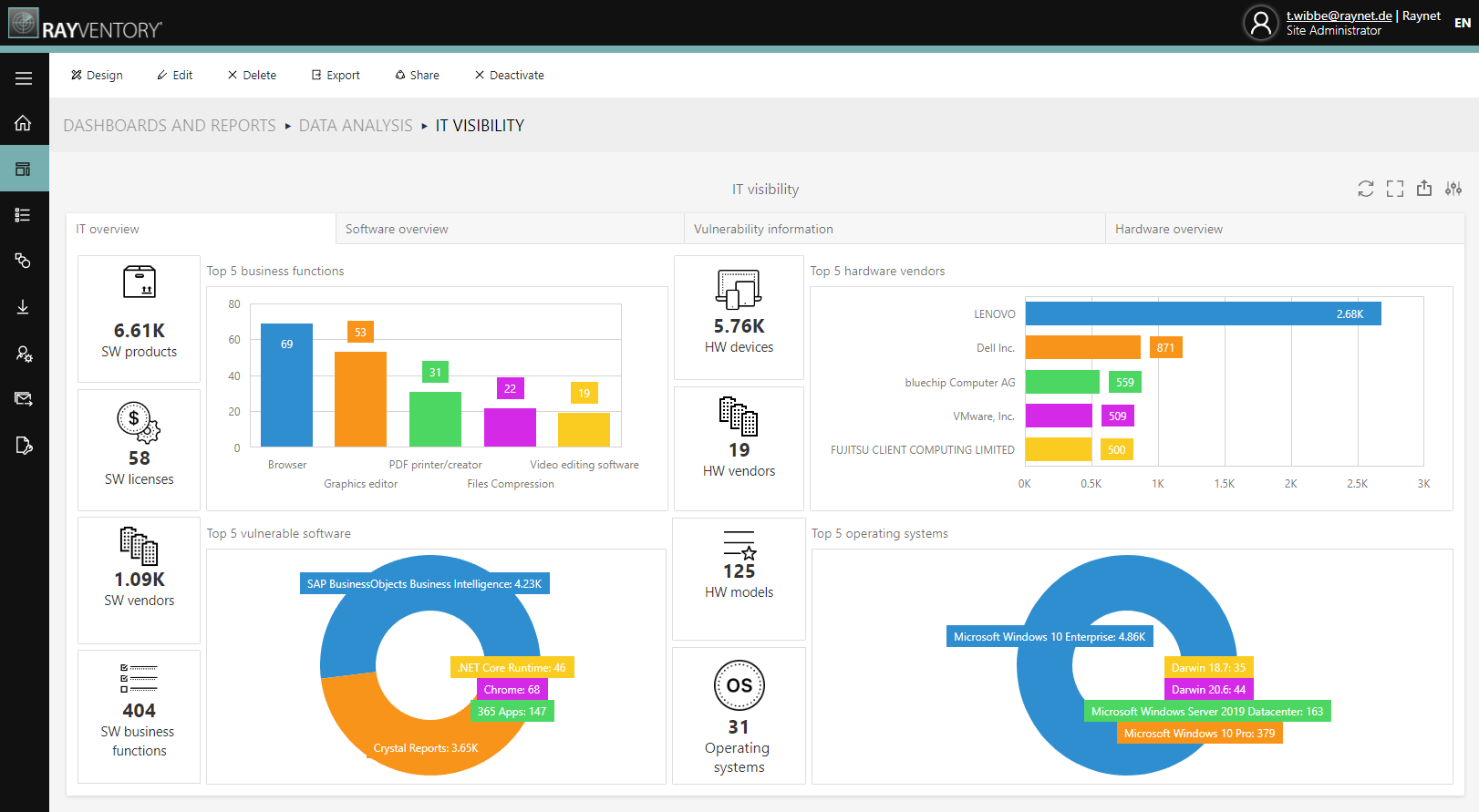The image size is (1479, 812).
Task: Click the 6.61K SW products value
Action: point(140,331)
